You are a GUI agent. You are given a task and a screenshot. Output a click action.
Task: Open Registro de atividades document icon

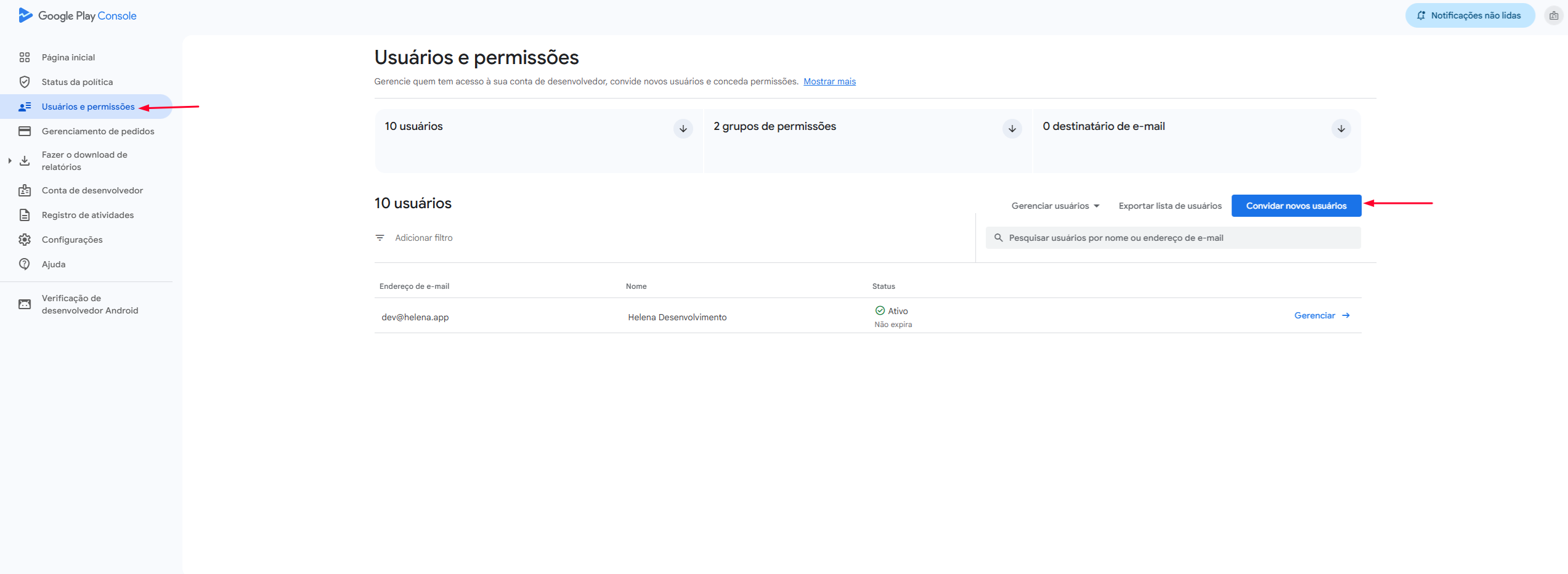point(25,215)
